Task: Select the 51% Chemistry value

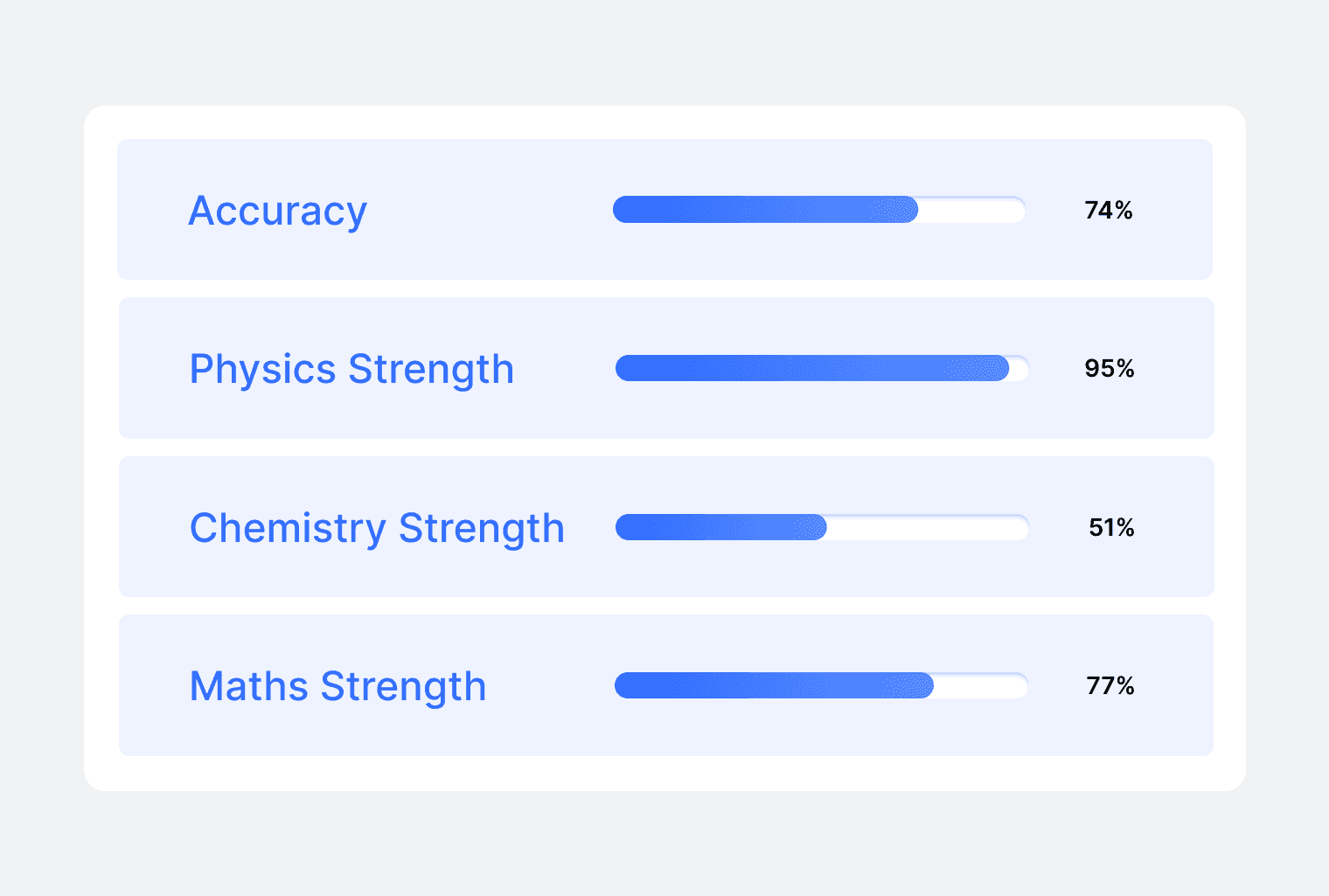Action: (1111, 528)
